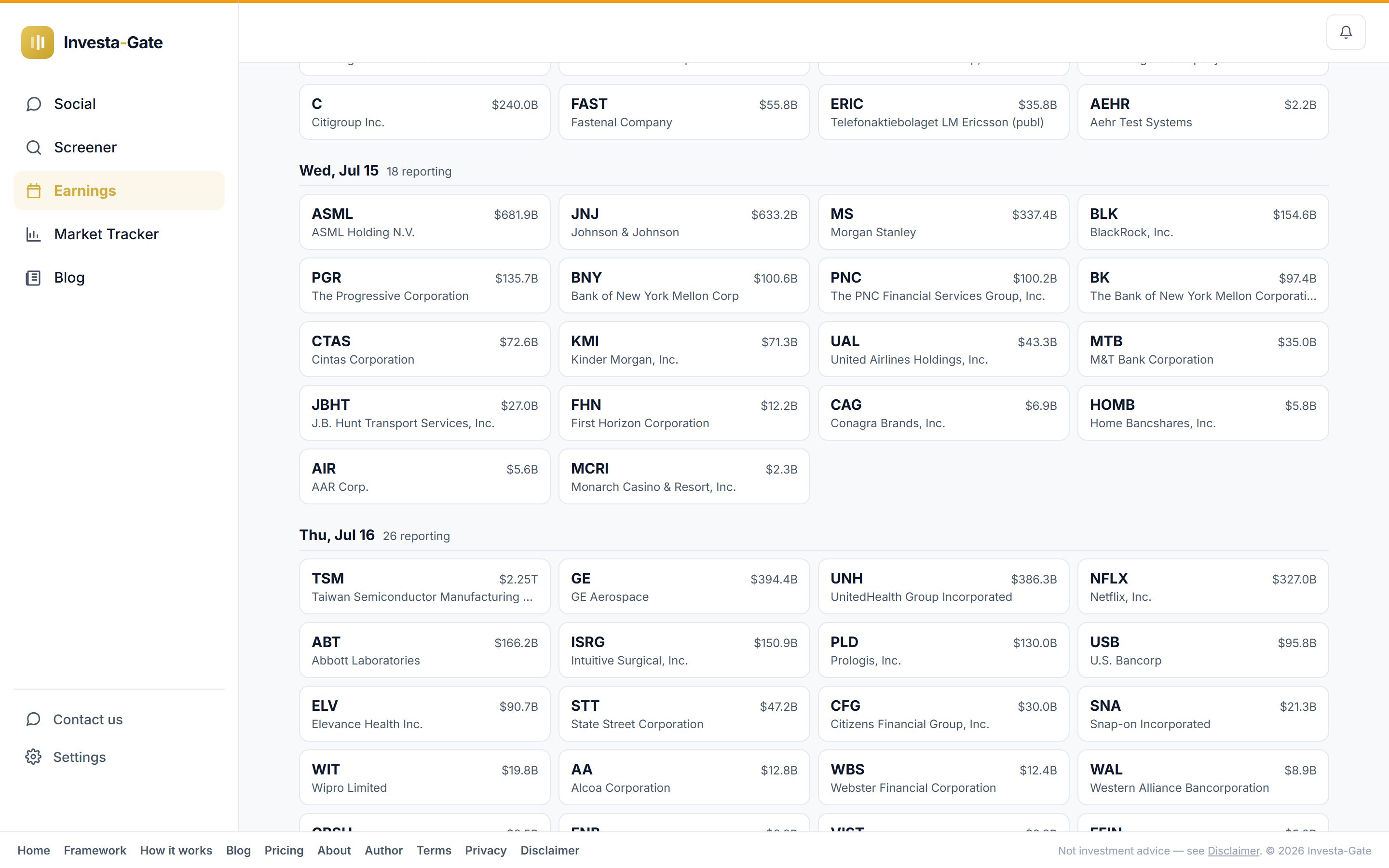Open the WAL Western Alliance card
The width and height of the screenshot is (1389, 868).
tap(1203, 777)
